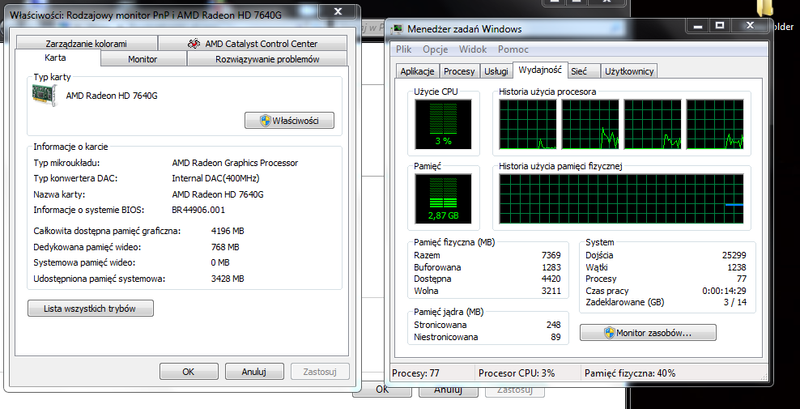
Task: Open Lista wszystkich trybów
Action: [90, 309]
